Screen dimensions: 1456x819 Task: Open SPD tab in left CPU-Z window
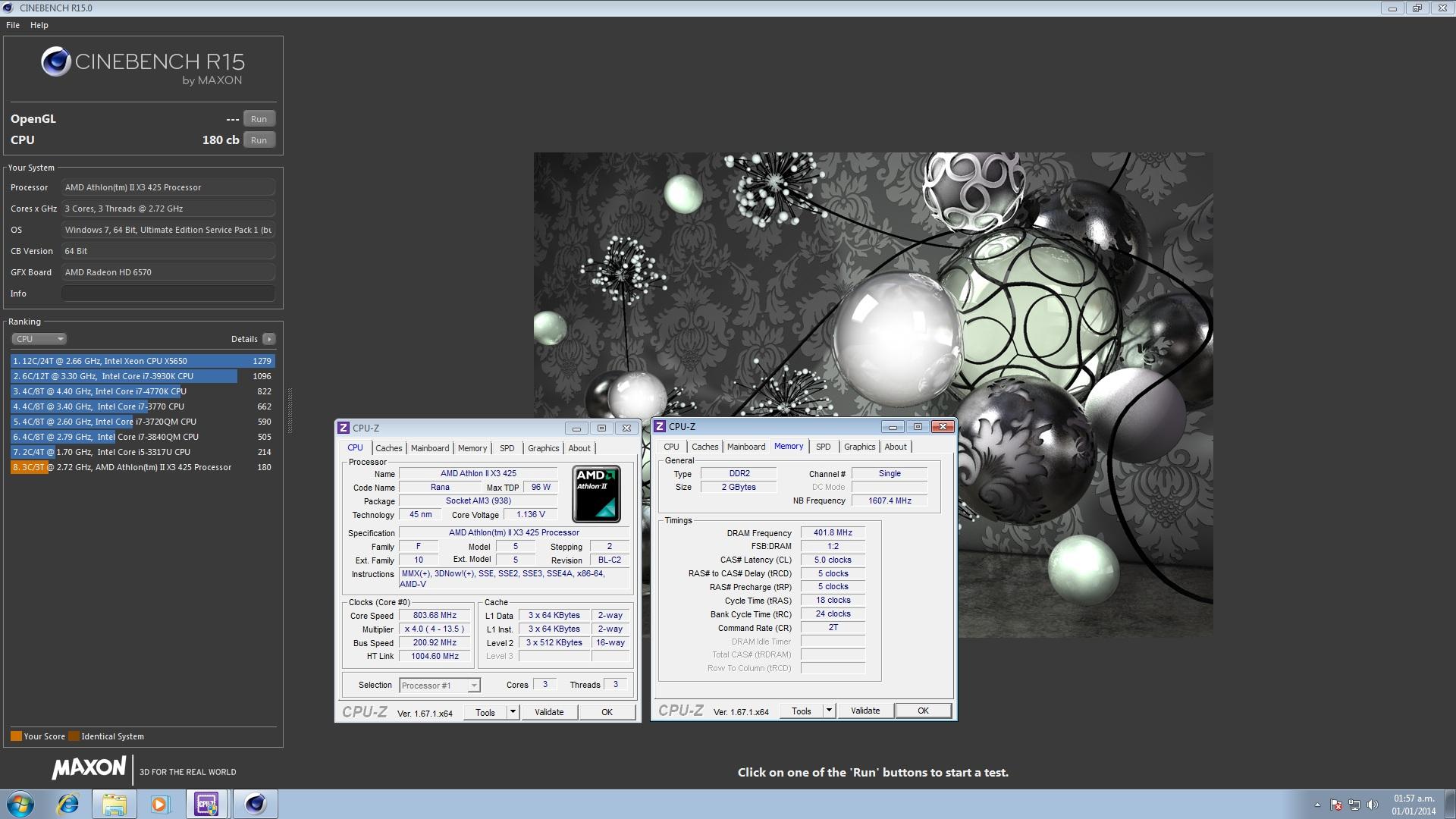(507, 448)
